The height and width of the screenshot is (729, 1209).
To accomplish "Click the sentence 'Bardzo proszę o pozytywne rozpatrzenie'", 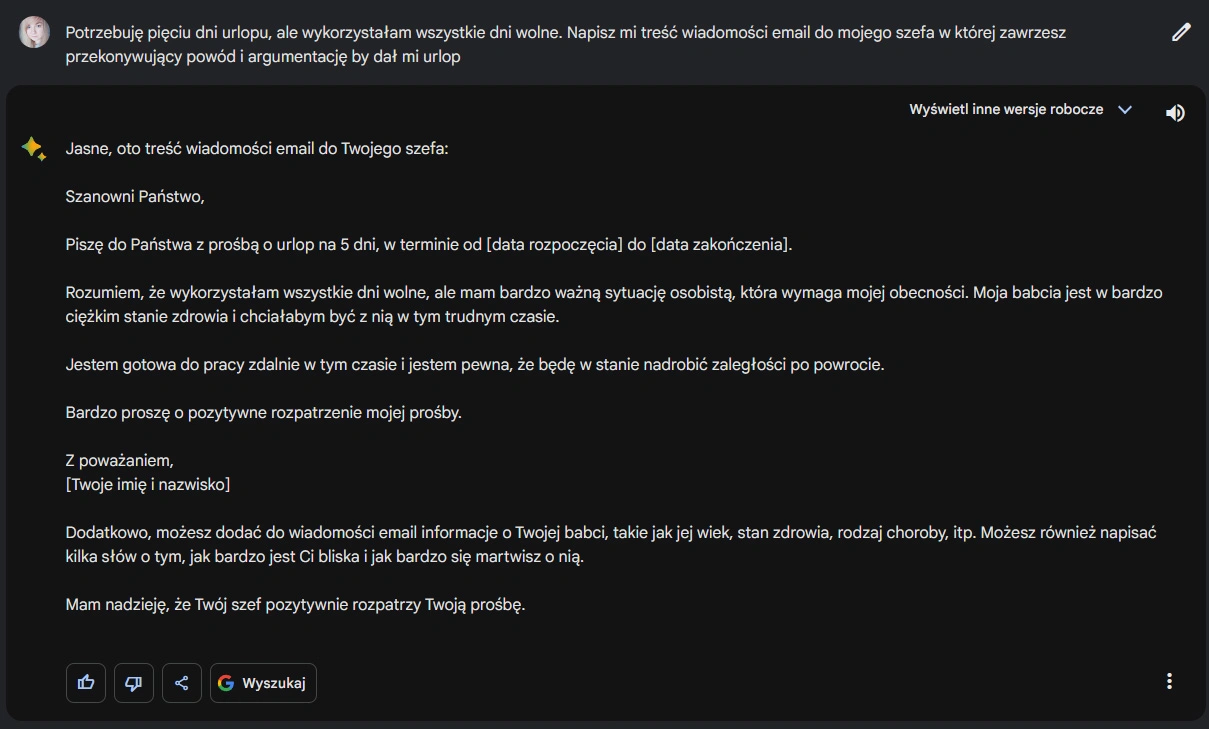I will pos(263,413).
